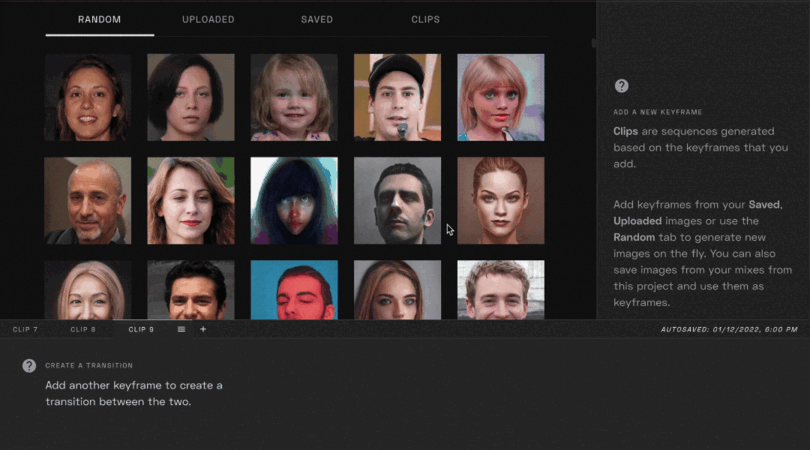Open Clip 8 tab

tap(83, 329)
